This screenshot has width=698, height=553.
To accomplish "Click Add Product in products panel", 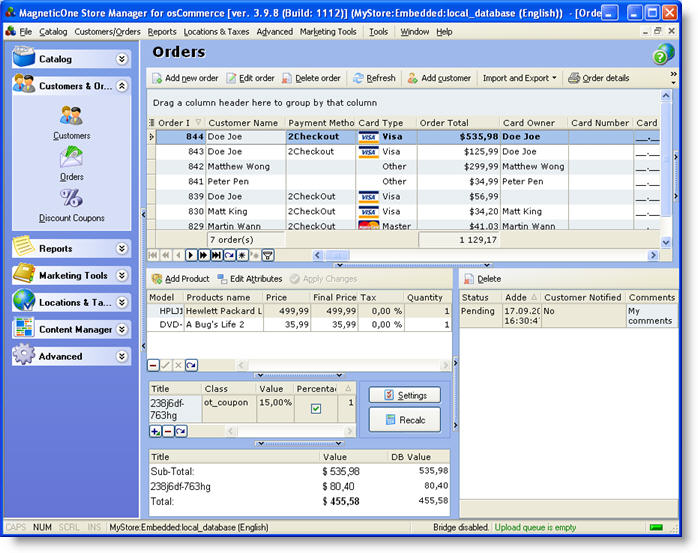I will [181, 279].
